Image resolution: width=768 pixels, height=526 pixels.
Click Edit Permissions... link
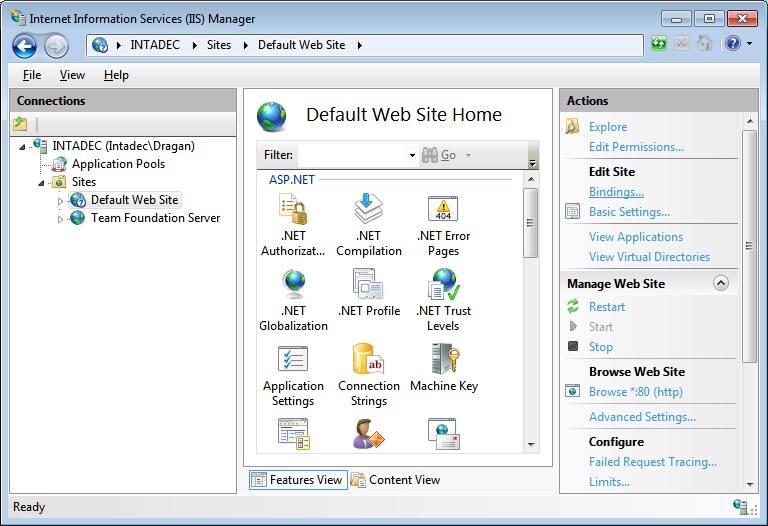click(x=636, y=147)
